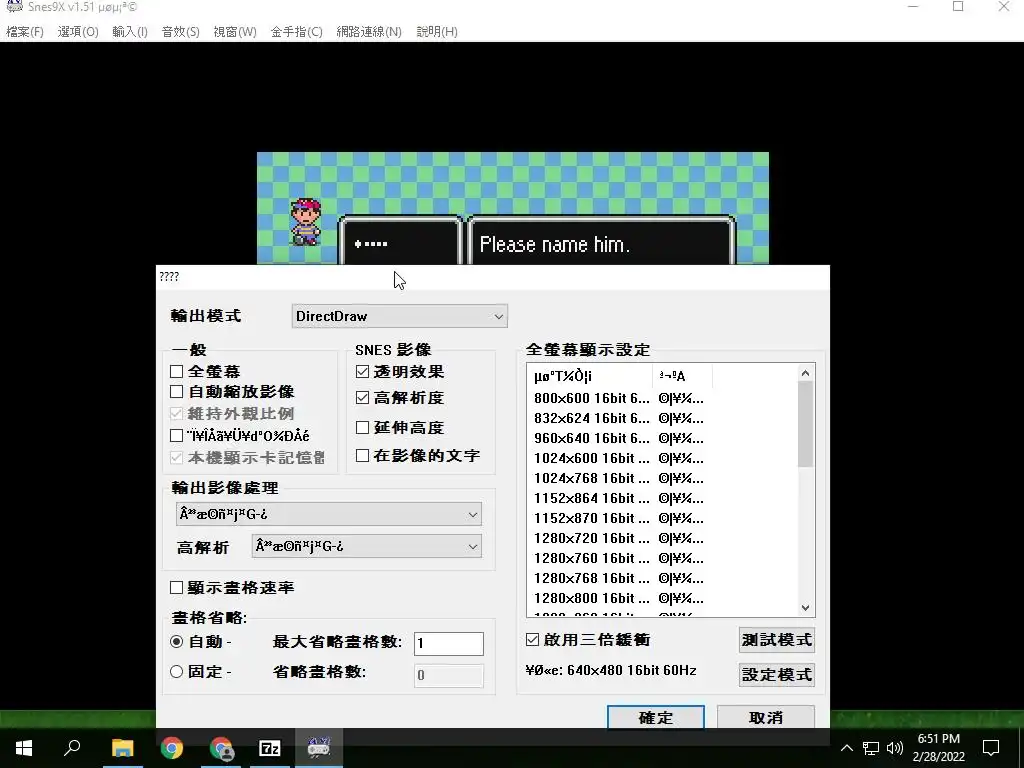Open 輸入(I) menu
The width and height of the screenshot is (1024, 768).
129,31
